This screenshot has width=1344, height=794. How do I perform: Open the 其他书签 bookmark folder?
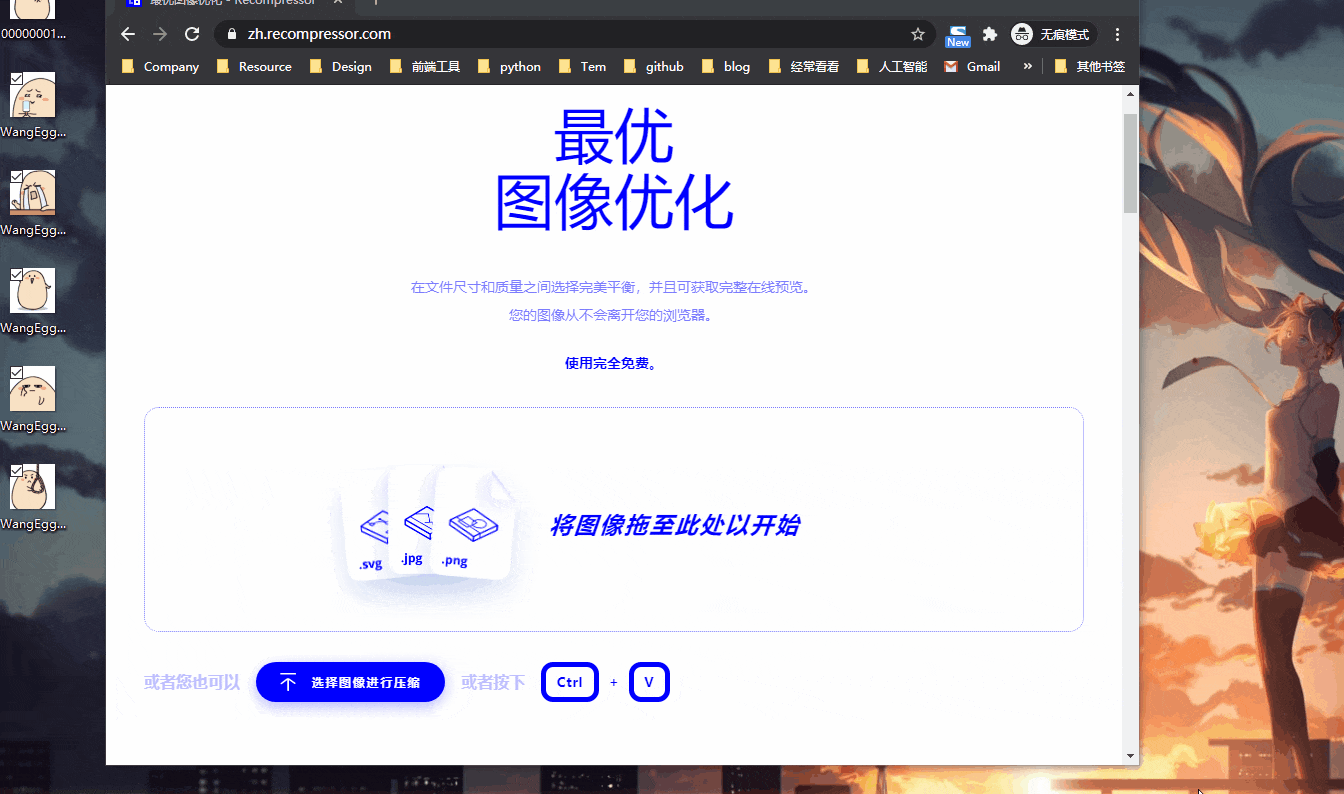pyautogui.click(x=1089, y=67)
